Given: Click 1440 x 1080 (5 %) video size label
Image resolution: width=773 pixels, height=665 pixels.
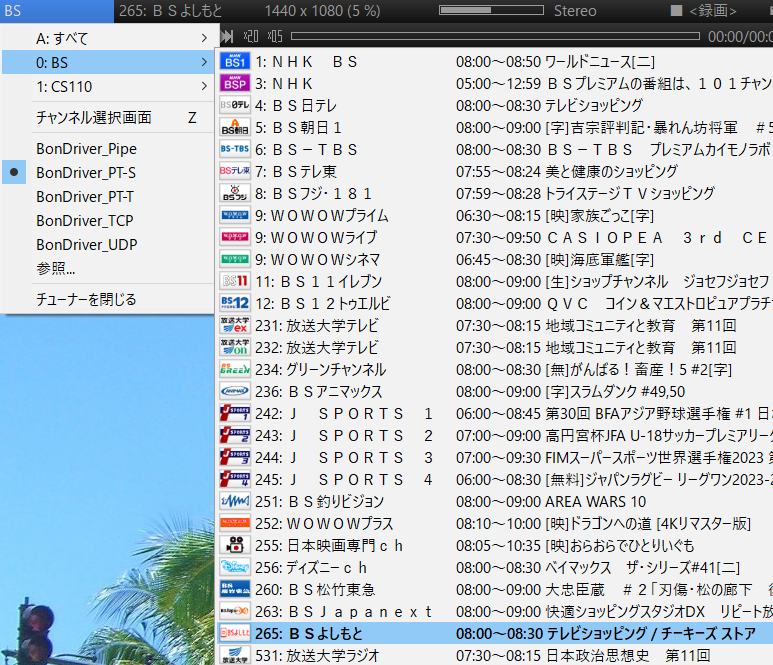Looking at the screenshot, I should point(322,11).
